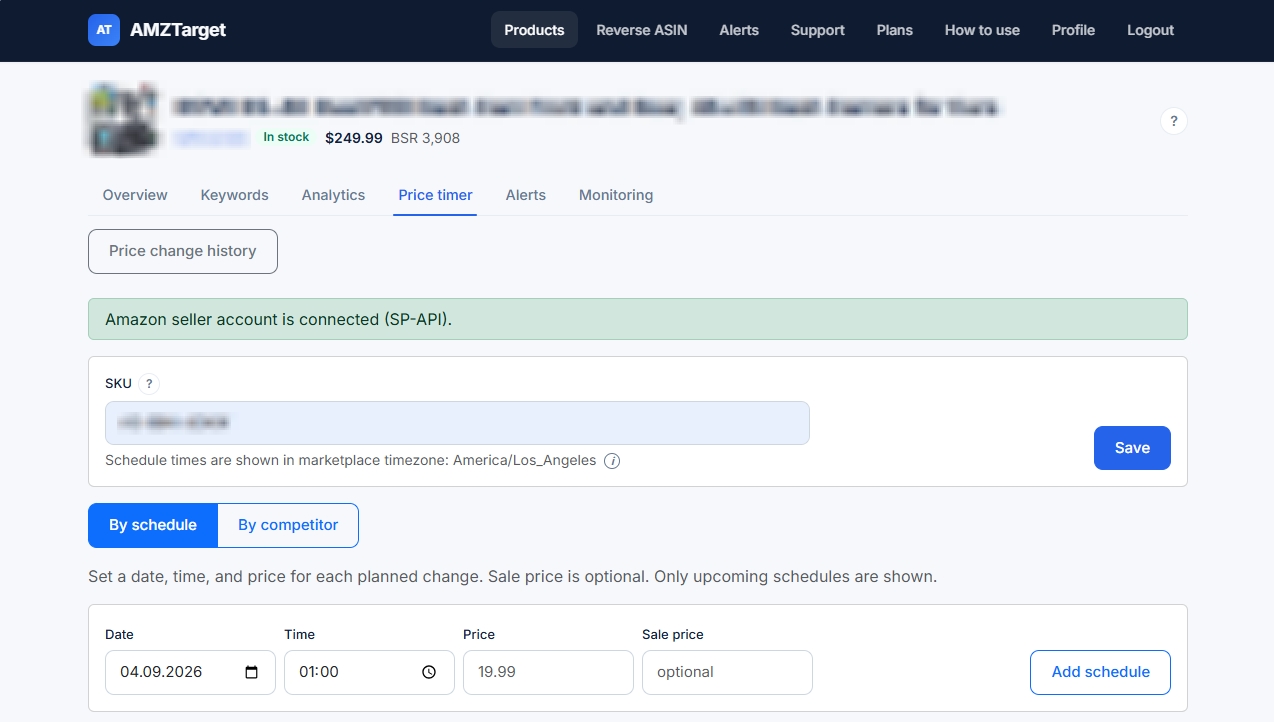Open the calendar picker in Date field
The height and width of the screenshot is (722, 1274).
pos(252,672)
